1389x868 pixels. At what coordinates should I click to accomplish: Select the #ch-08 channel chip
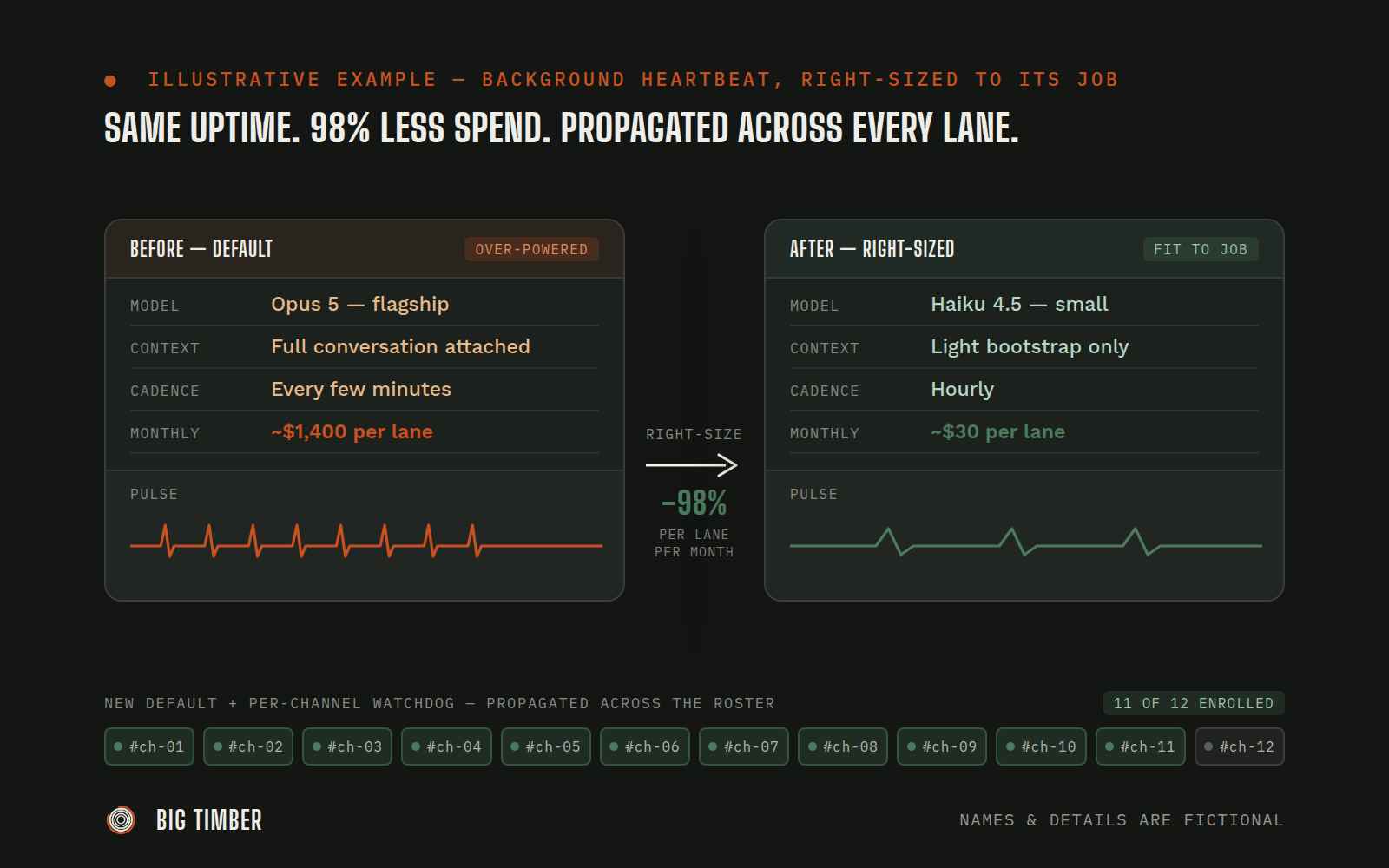tap(843, 746)
